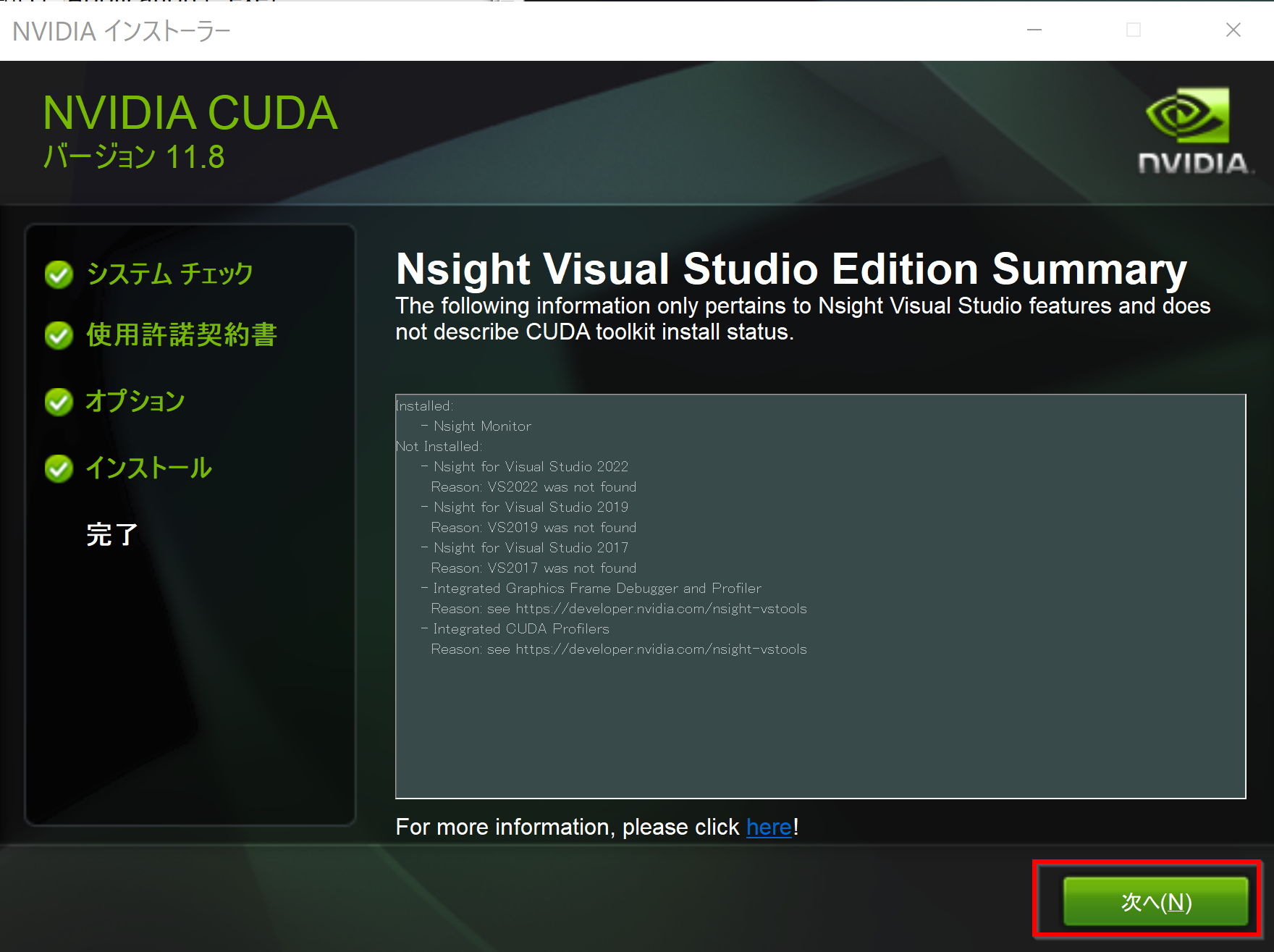
Task: Click the バージョン 11.8 version label
Action: click(x=134, y=156)
